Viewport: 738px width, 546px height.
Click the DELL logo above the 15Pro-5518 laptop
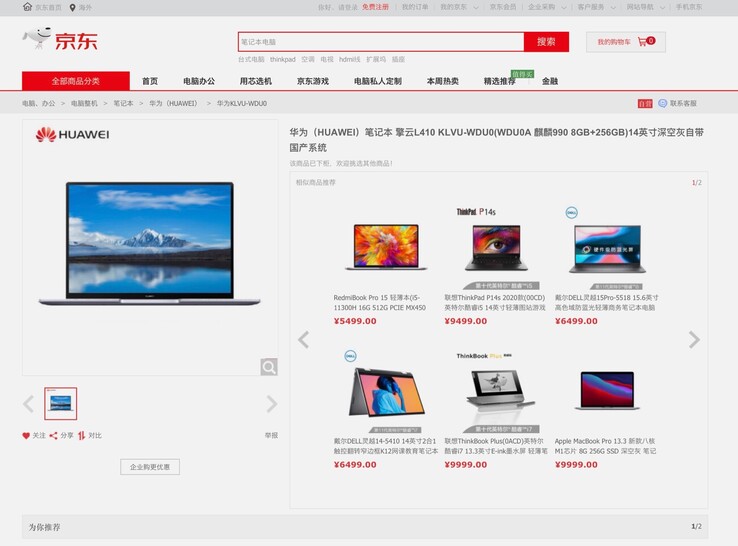tap(571, 213)
